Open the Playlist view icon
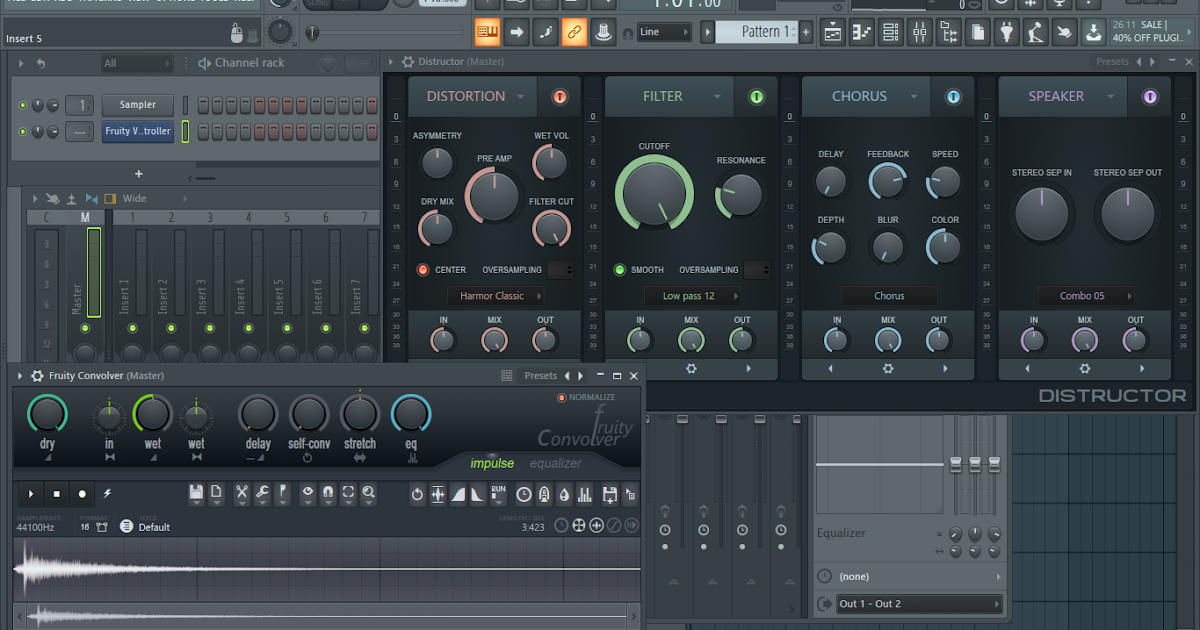Image resolution: width=1200 pixels, height=630 pixels. click(833, 32)
